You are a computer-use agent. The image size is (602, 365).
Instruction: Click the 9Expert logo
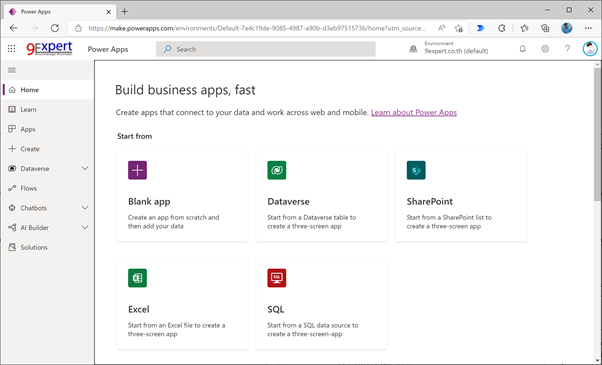click(49, 48)
